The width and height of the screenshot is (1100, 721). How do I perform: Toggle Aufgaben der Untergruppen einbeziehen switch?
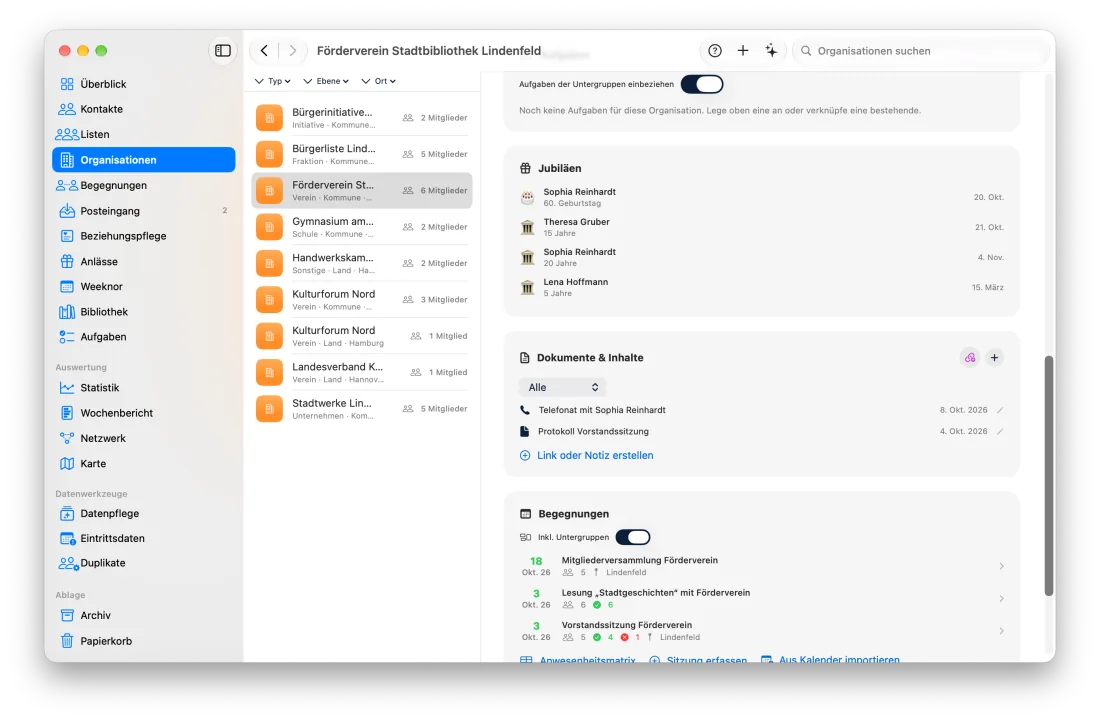[x=702, y=84]
